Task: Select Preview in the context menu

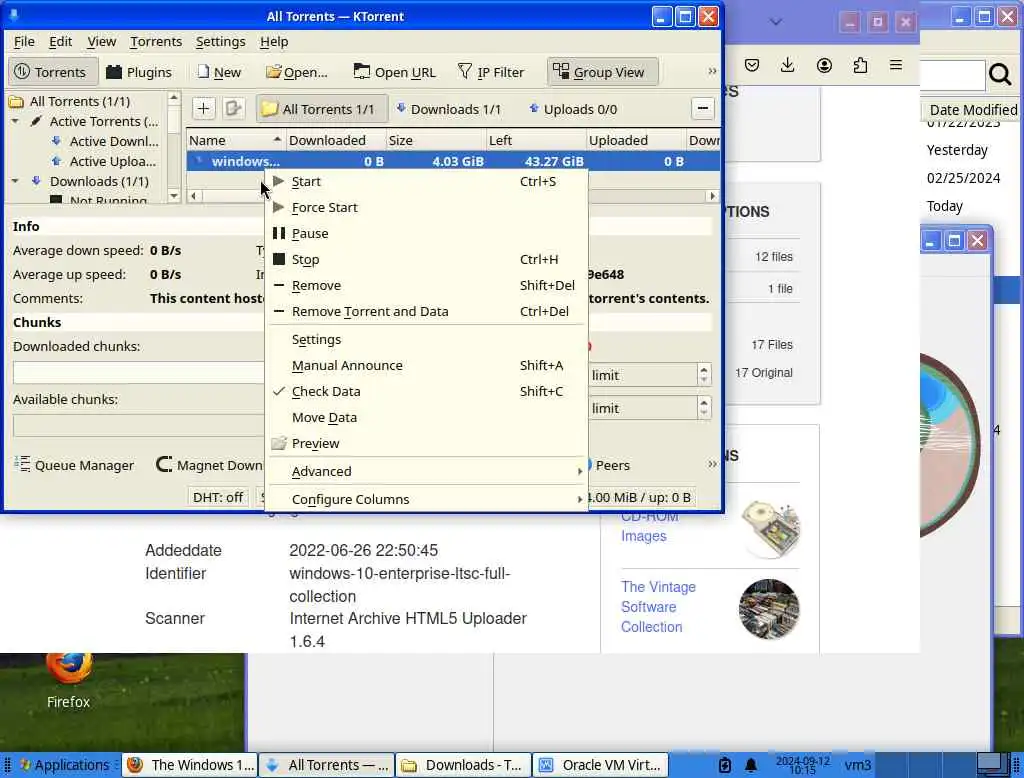Action: (x=426, y=444)
